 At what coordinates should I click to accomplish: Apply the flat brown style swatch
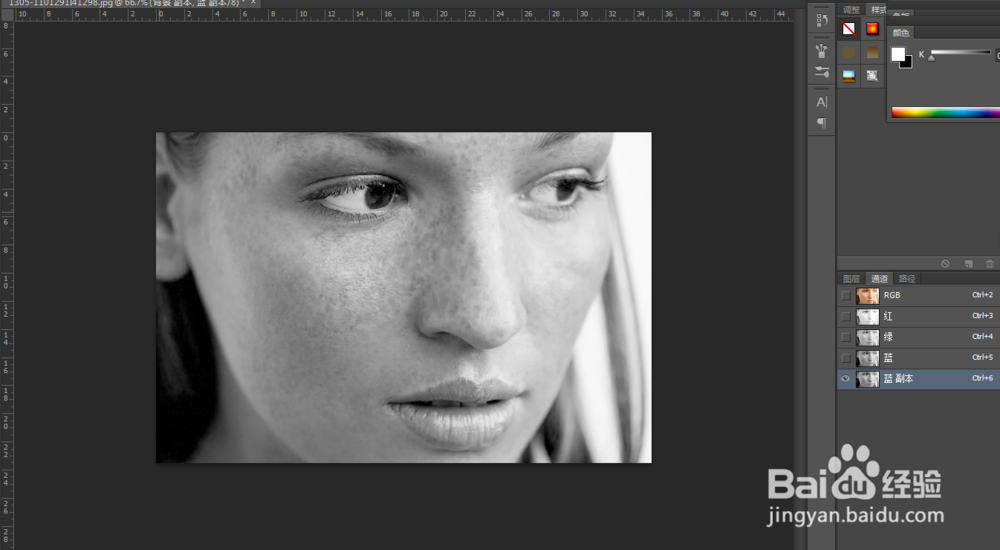(849, 52)
